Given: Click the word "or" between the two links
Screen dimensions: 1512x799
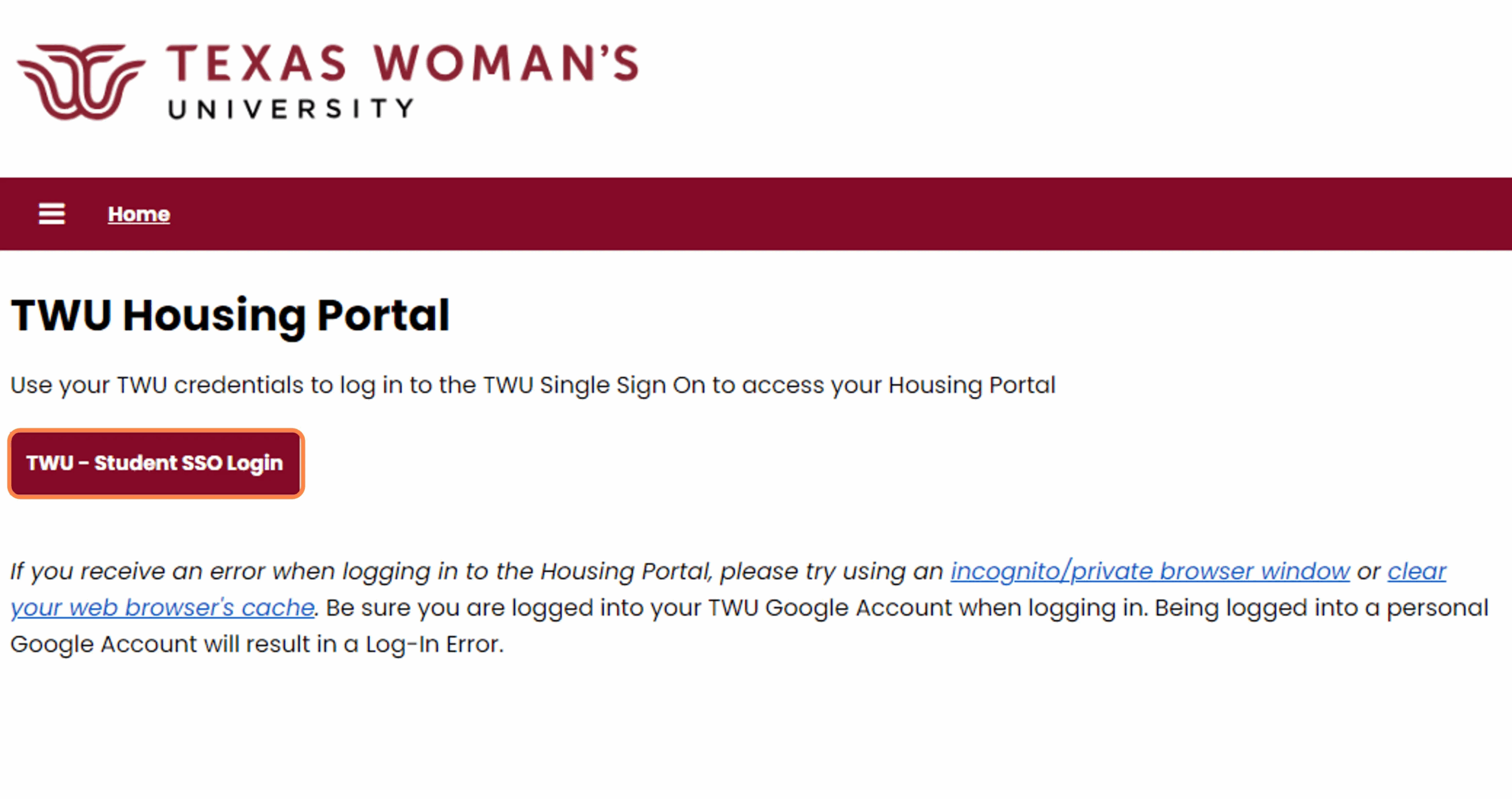Looking at the screenshot, I should (1368, 571).
